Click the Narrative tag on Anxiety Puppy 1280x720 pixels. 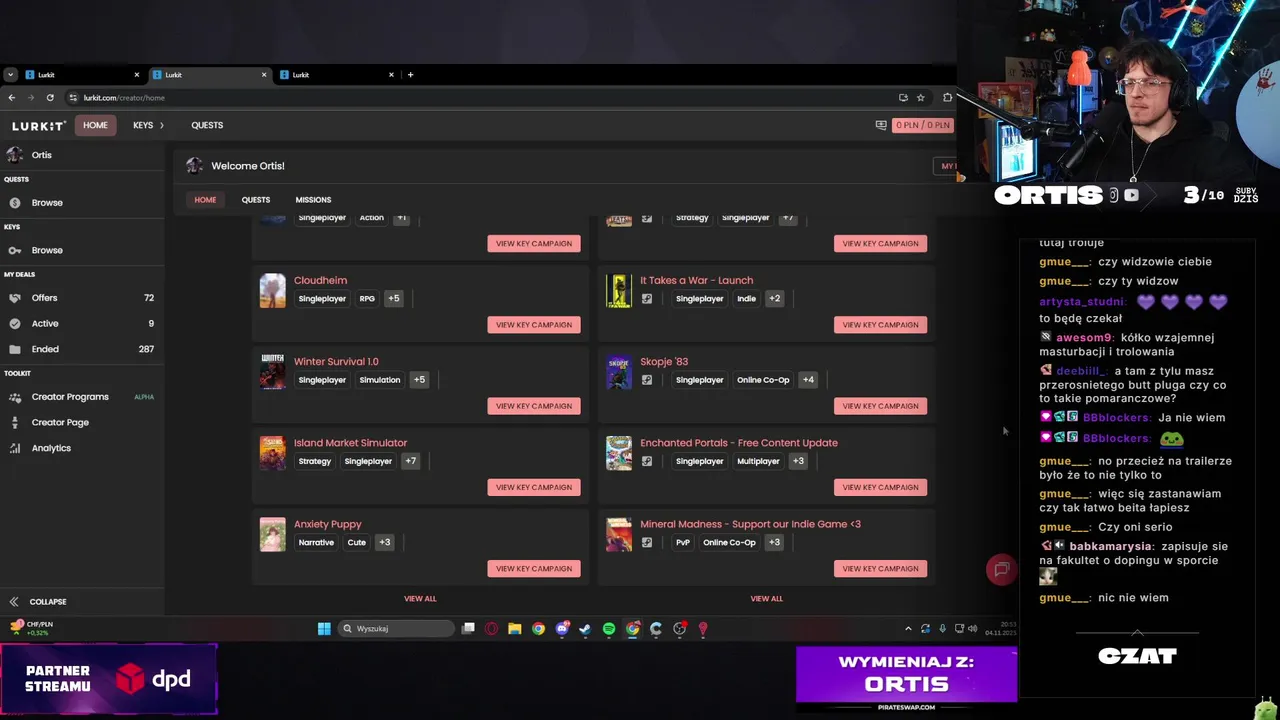coord(316,542)
